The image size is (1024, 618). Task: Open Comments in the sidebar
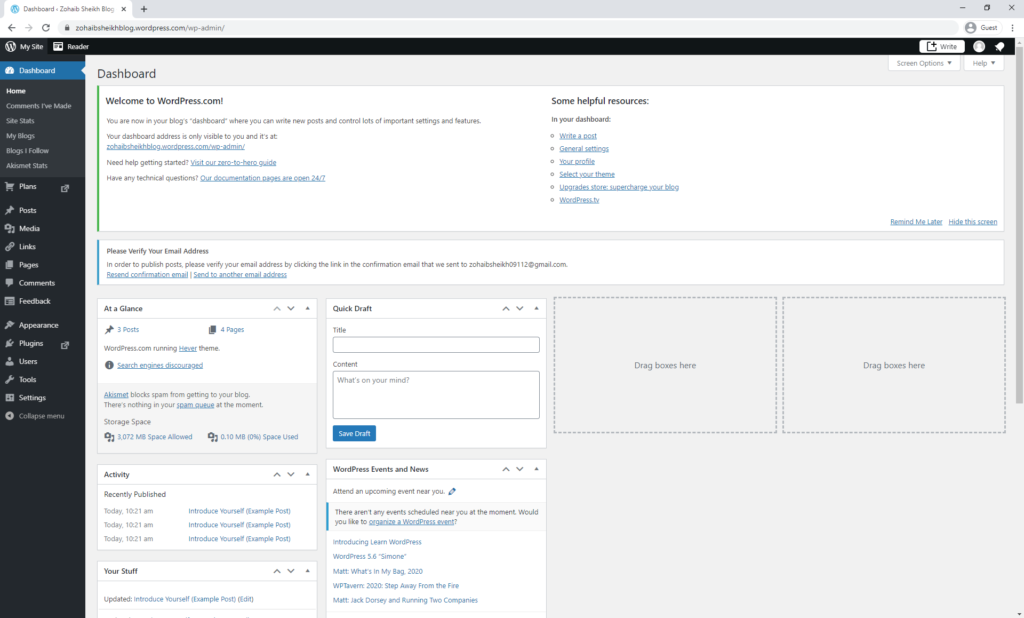click(37, 284)
